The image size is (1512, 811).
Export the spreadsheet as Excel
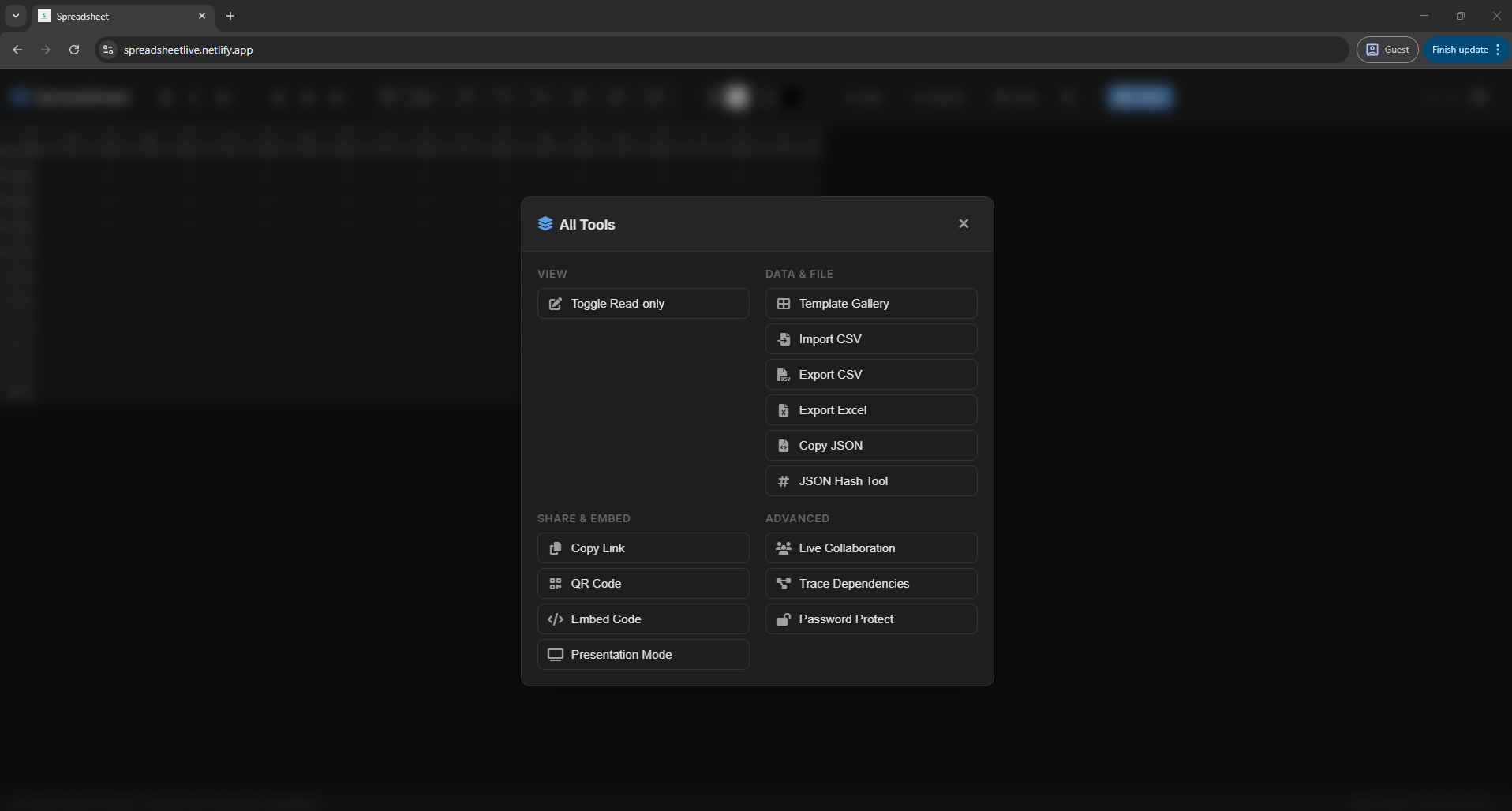pyautogui.click(x=870, y=409)
